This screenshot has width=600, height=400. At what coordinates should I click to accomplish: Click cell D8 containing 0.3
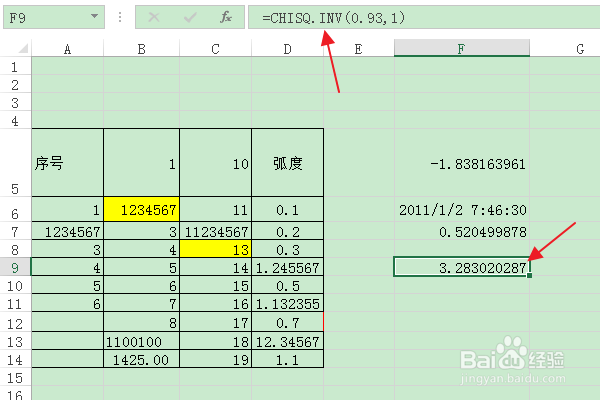[287, 249]
